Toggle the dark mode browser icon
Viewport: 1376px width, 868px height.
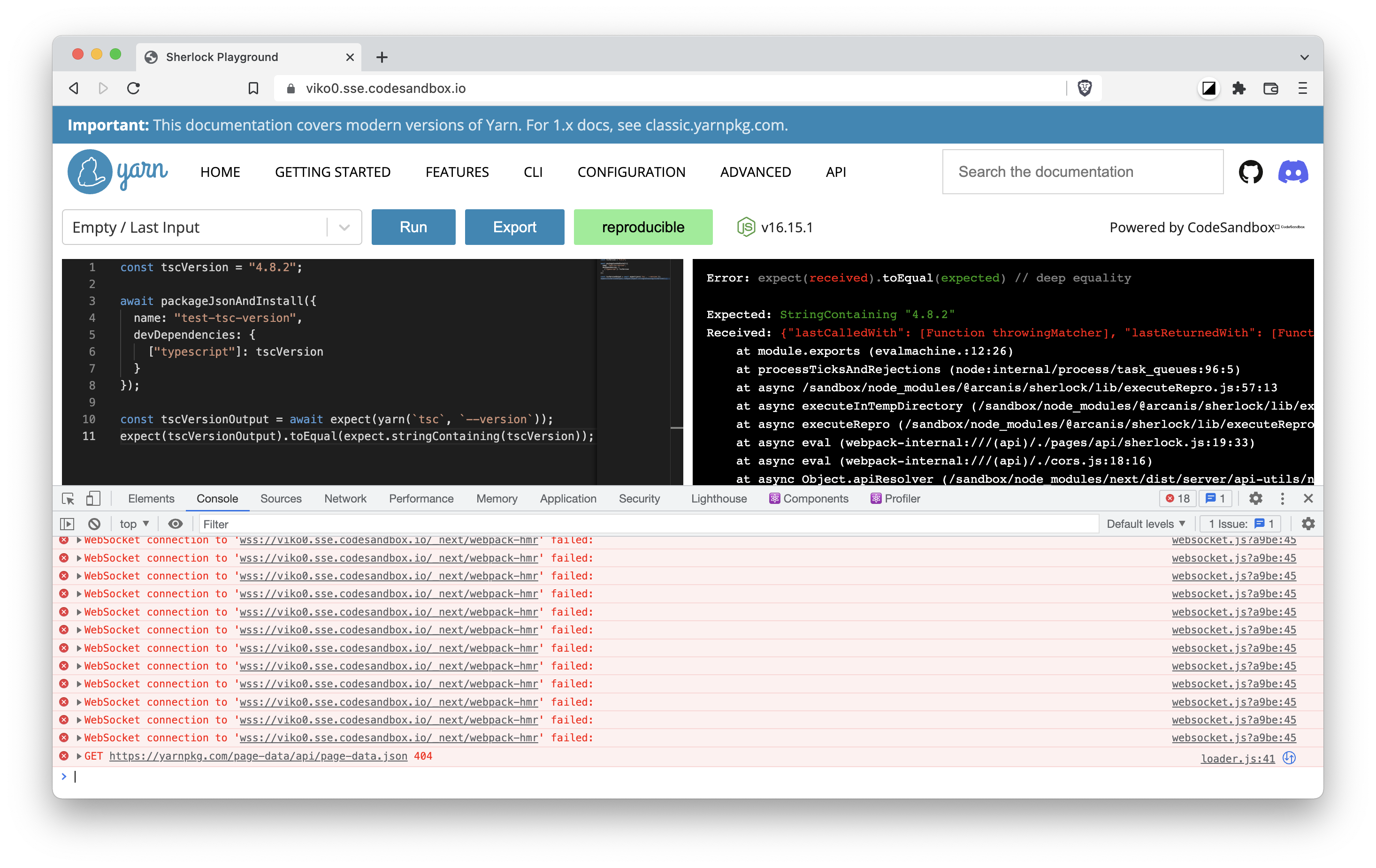point(1208,88)
